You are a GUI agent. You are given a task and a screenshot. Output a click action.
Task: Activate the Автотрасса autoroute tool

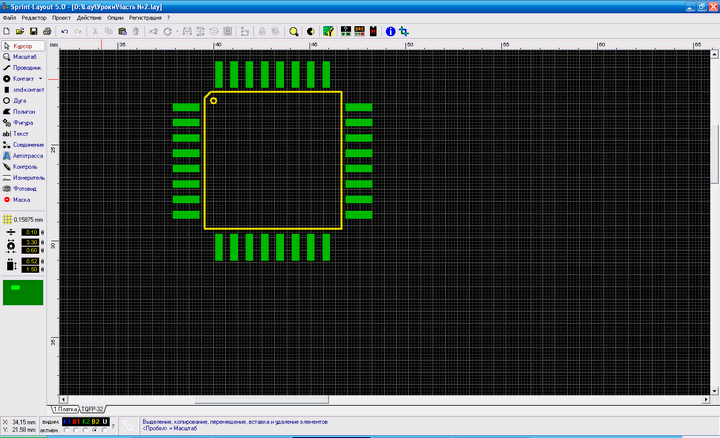click(x=24, y=156)
